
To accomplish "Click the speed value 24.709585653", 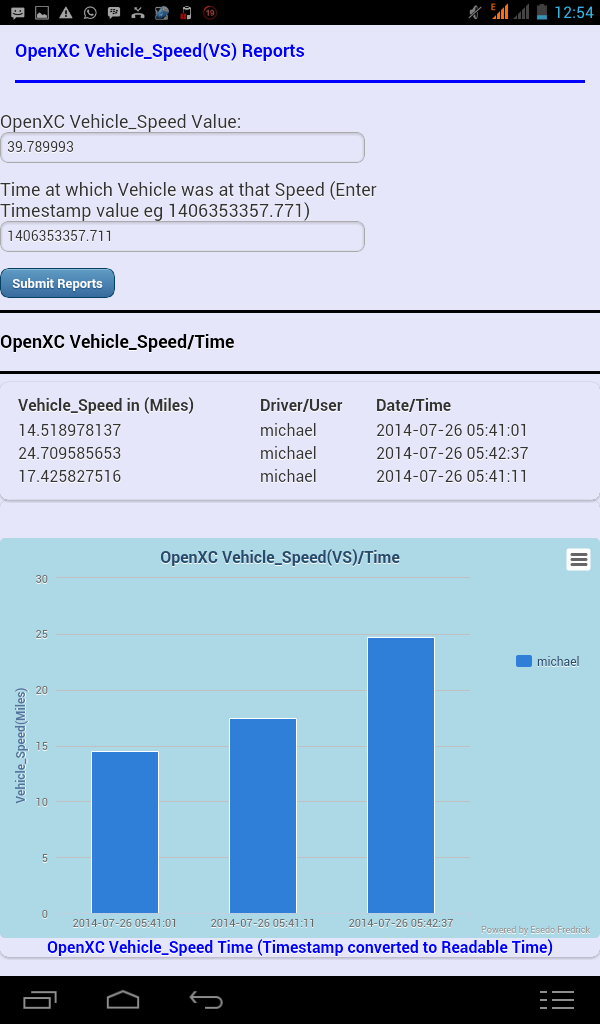I will (x=69, y=453).
